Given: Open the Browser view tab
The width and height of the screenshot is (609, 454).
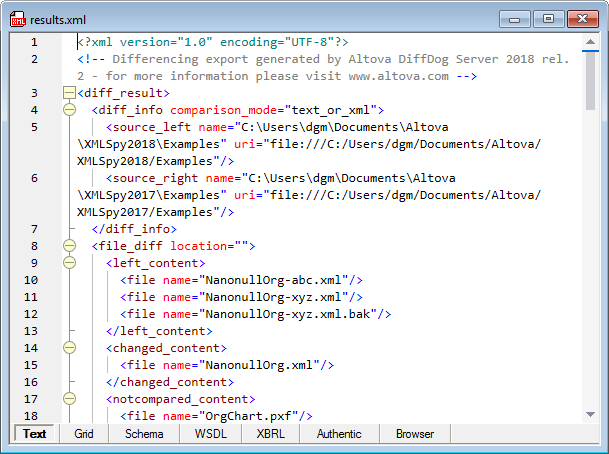Looking at the screenshot, I should (x=415, y=434).
